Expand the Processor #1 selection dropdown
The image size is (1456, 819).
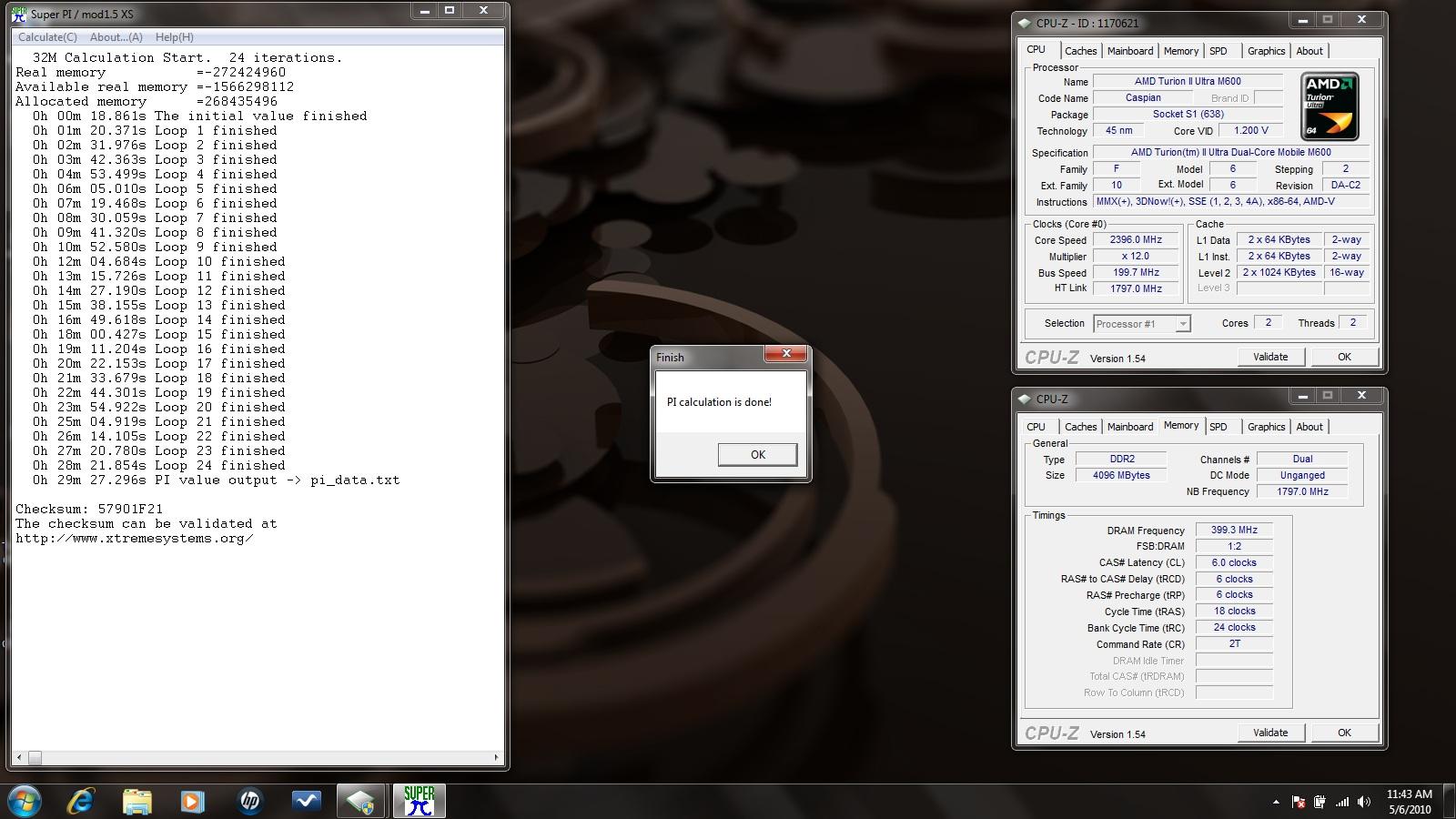(x=1182, y=324)
